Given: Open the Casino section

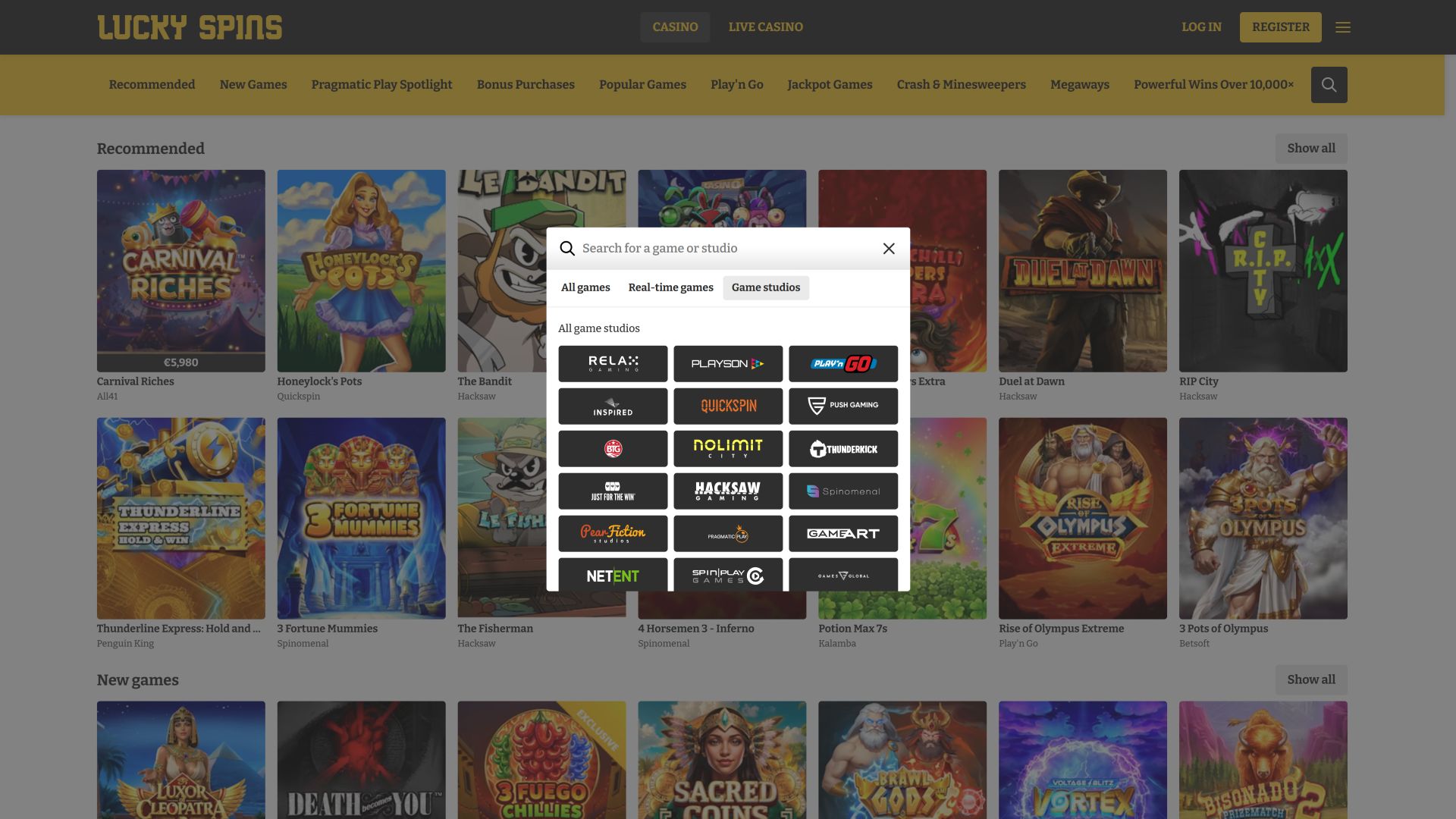Looking at the screenshot, I should tap(675, 27).
